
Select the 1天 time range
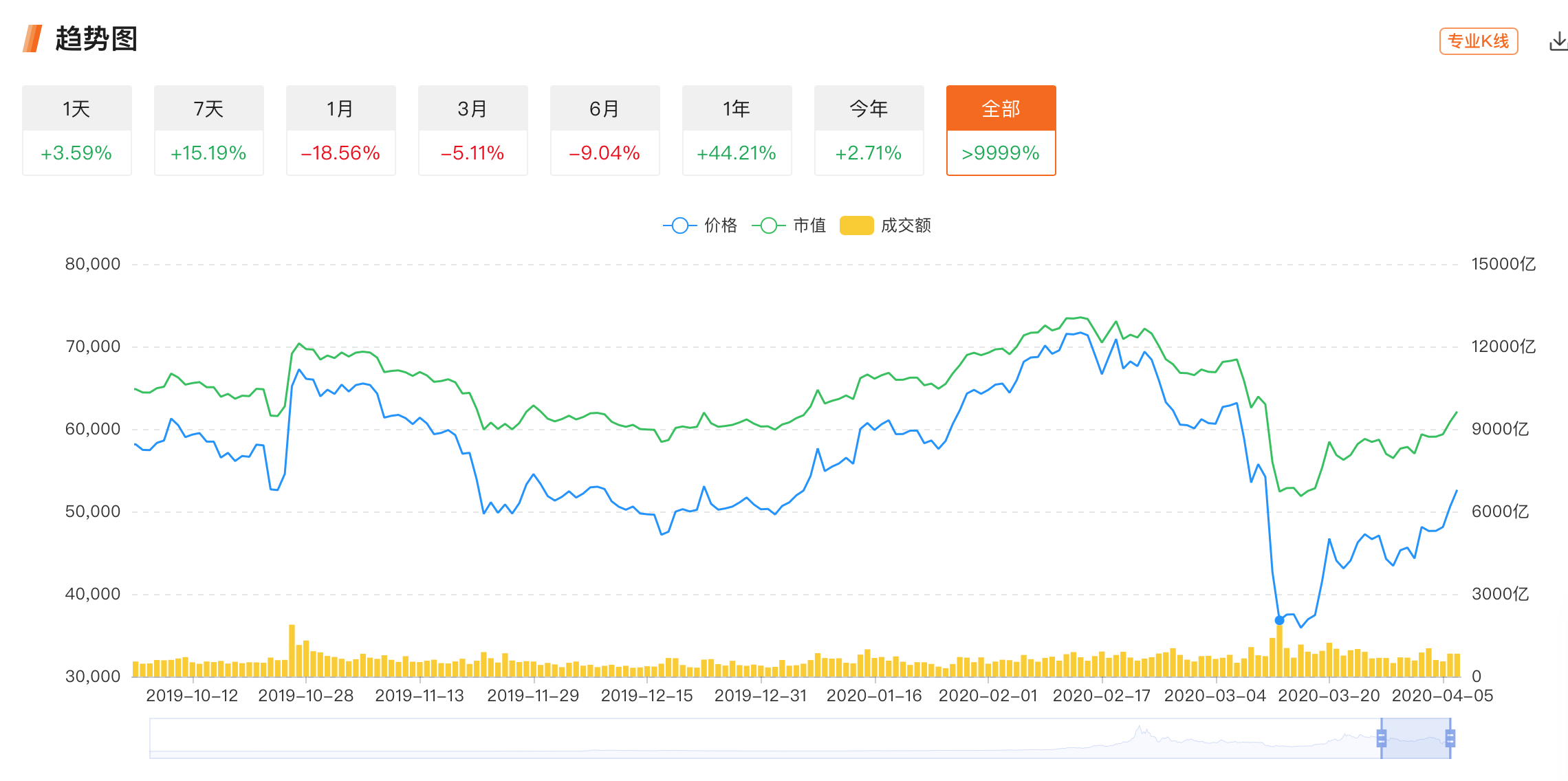76,131
